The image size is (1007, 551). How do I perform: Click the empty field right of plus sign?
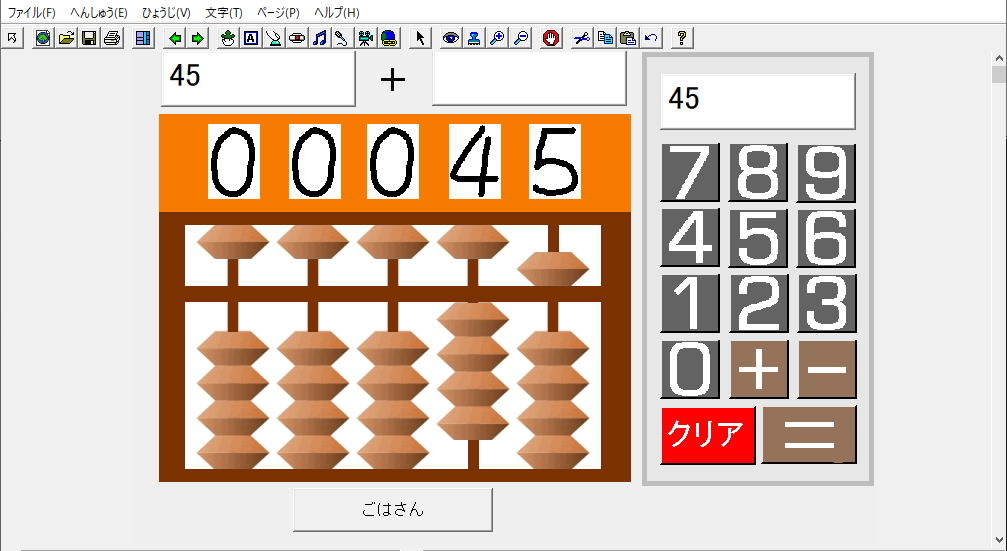pos(529,78)
